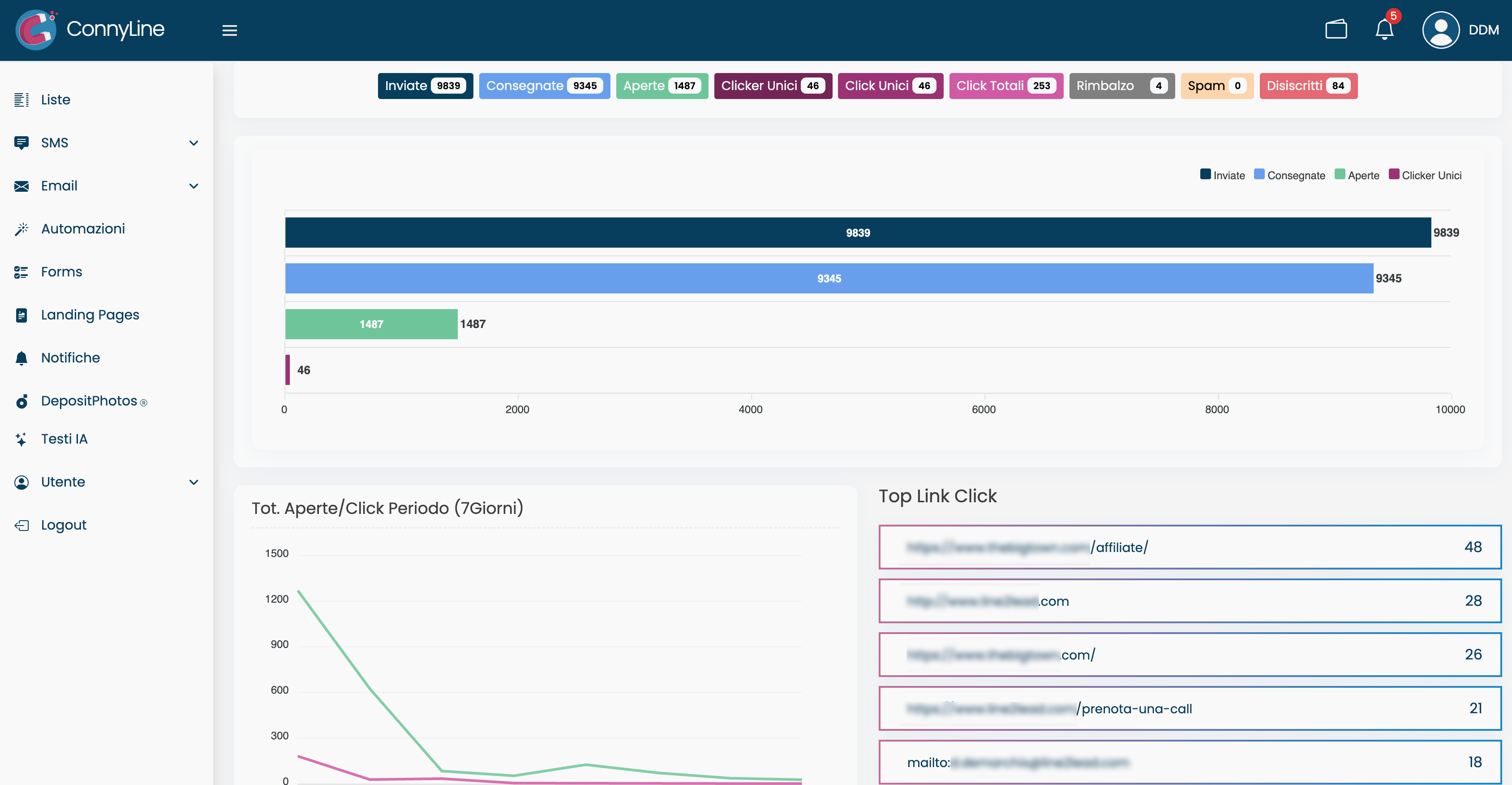
Task: Select the green Aperte 1487 stat badge
Action: click(x=661, y=85)
